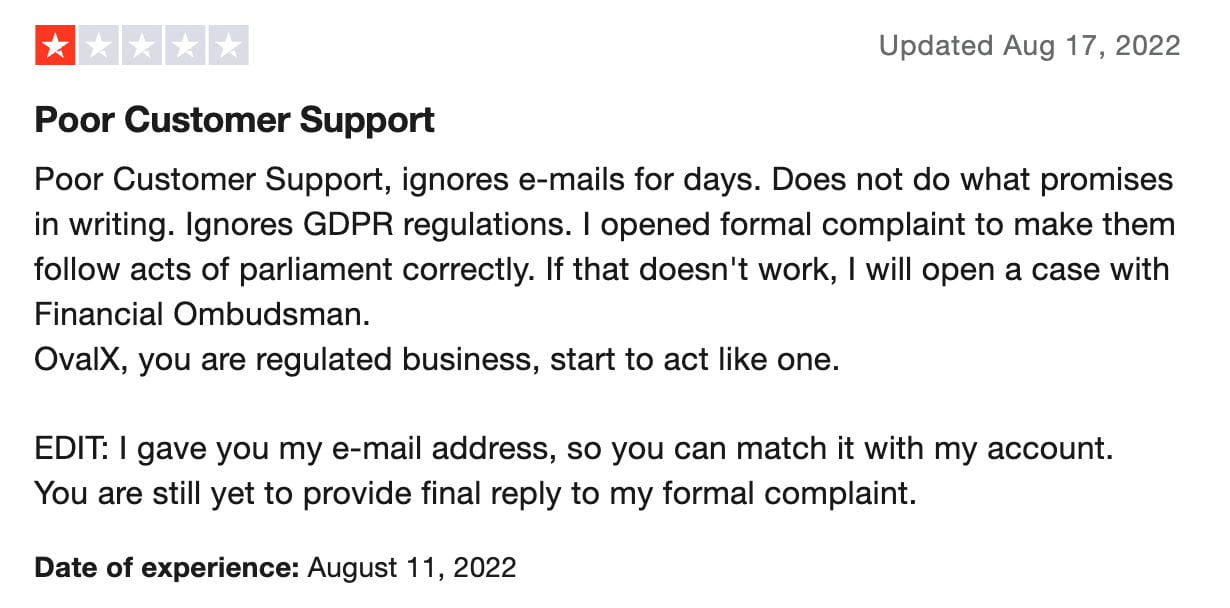Viewport: 1230px width, 608px height.
Task: Click the third grey rating star
Action: [142, 46]
